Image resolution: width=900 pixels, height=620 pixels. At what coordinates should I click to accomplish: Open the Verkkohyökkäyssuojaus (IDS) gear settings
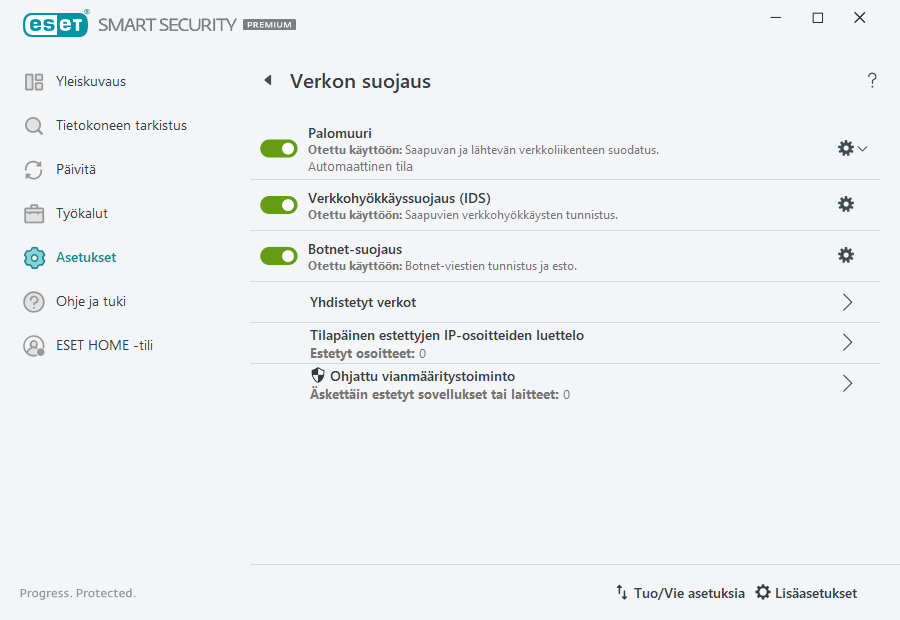[846, 204]
